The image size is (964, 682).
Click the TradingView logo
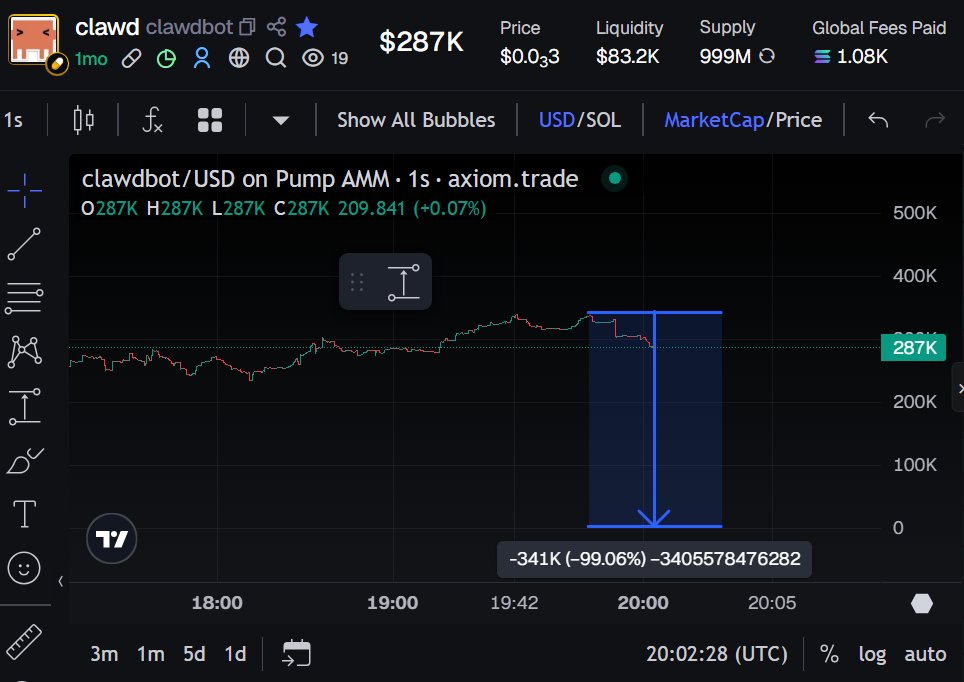[111, 539]
